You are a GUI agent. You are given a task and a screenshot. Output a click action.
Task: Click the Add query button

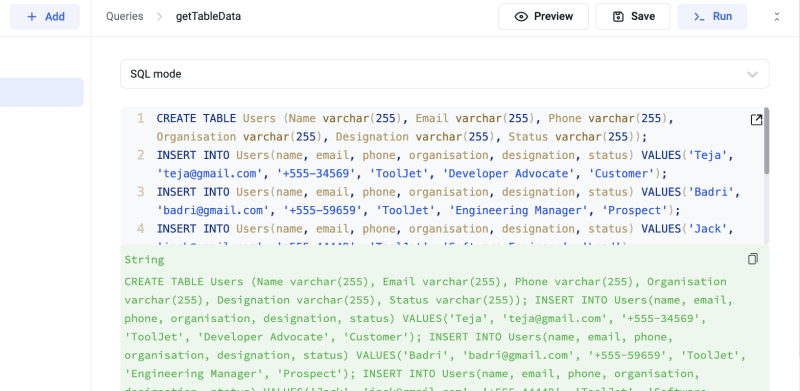tap(45, 17)
